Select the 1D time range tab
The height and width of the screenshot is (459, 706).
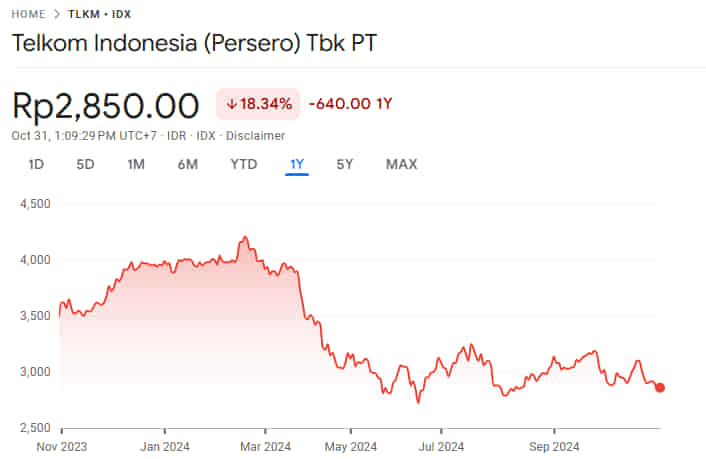coord(36,164)
